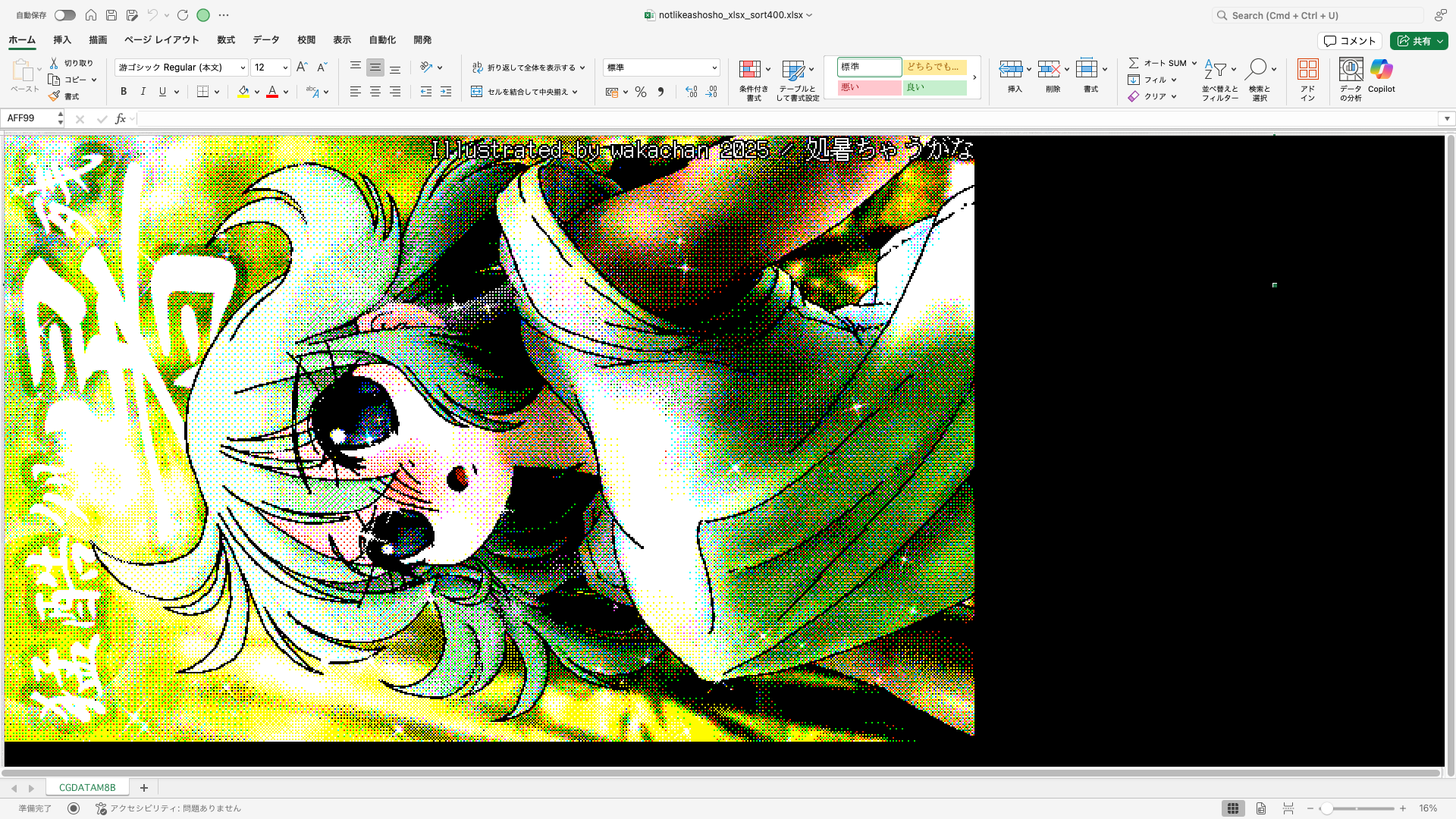Viewport: 1456px width, 819px height.
Task: Click the Increase font size icon
Action: pos(302,67)
